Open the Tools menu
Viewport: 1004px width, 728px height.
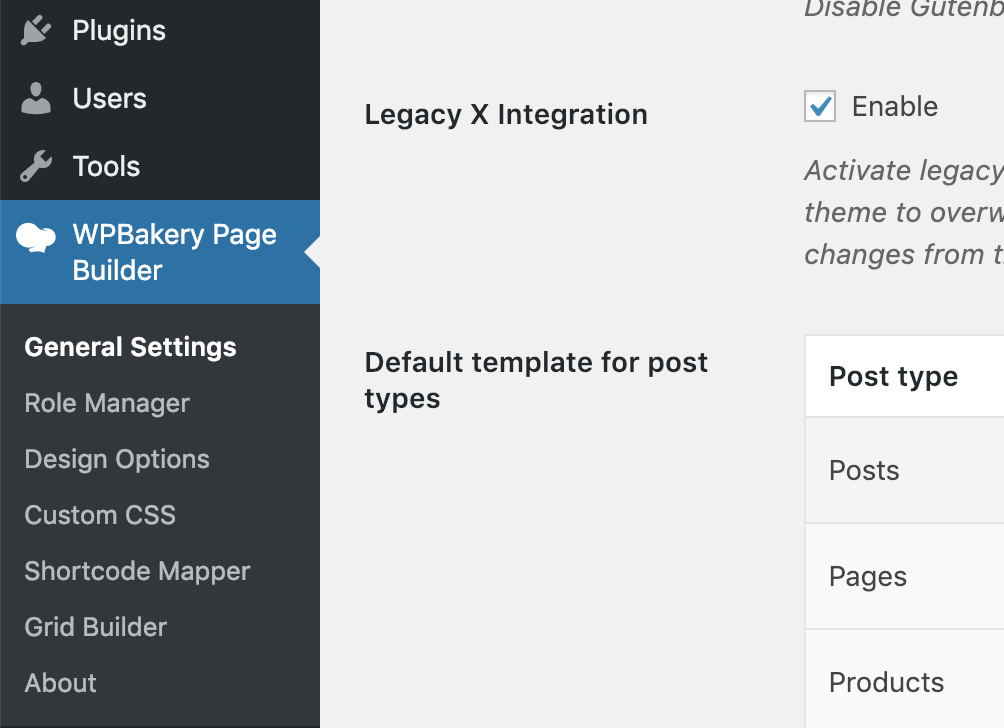[160, 166]
